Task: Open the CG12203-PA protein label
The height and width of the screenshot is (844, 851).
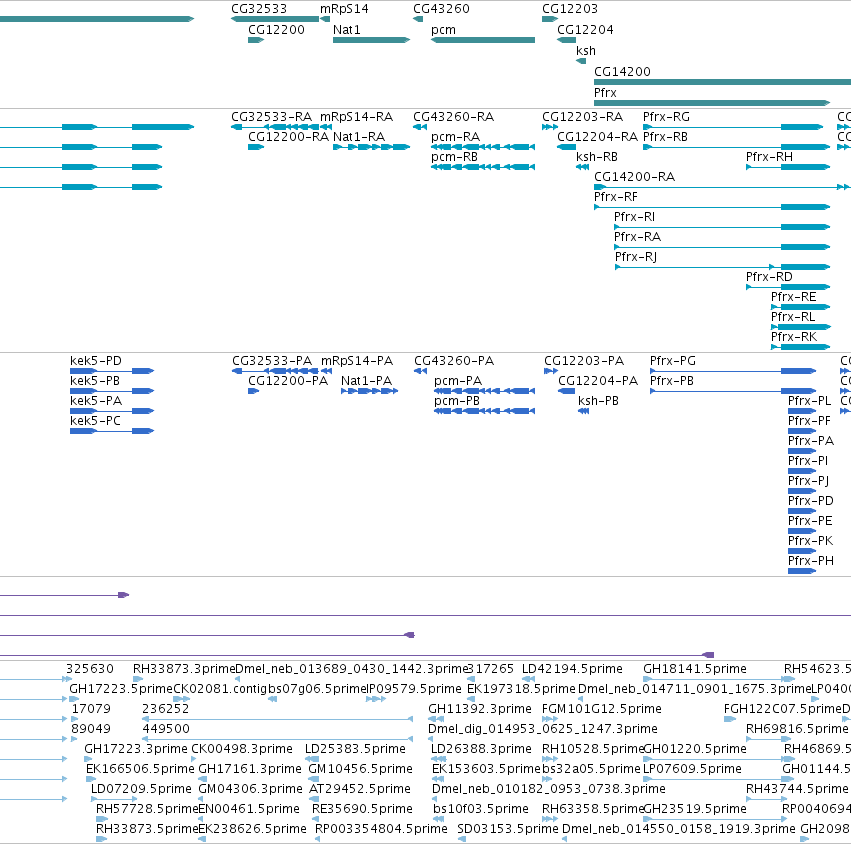Action: [584, 361]
